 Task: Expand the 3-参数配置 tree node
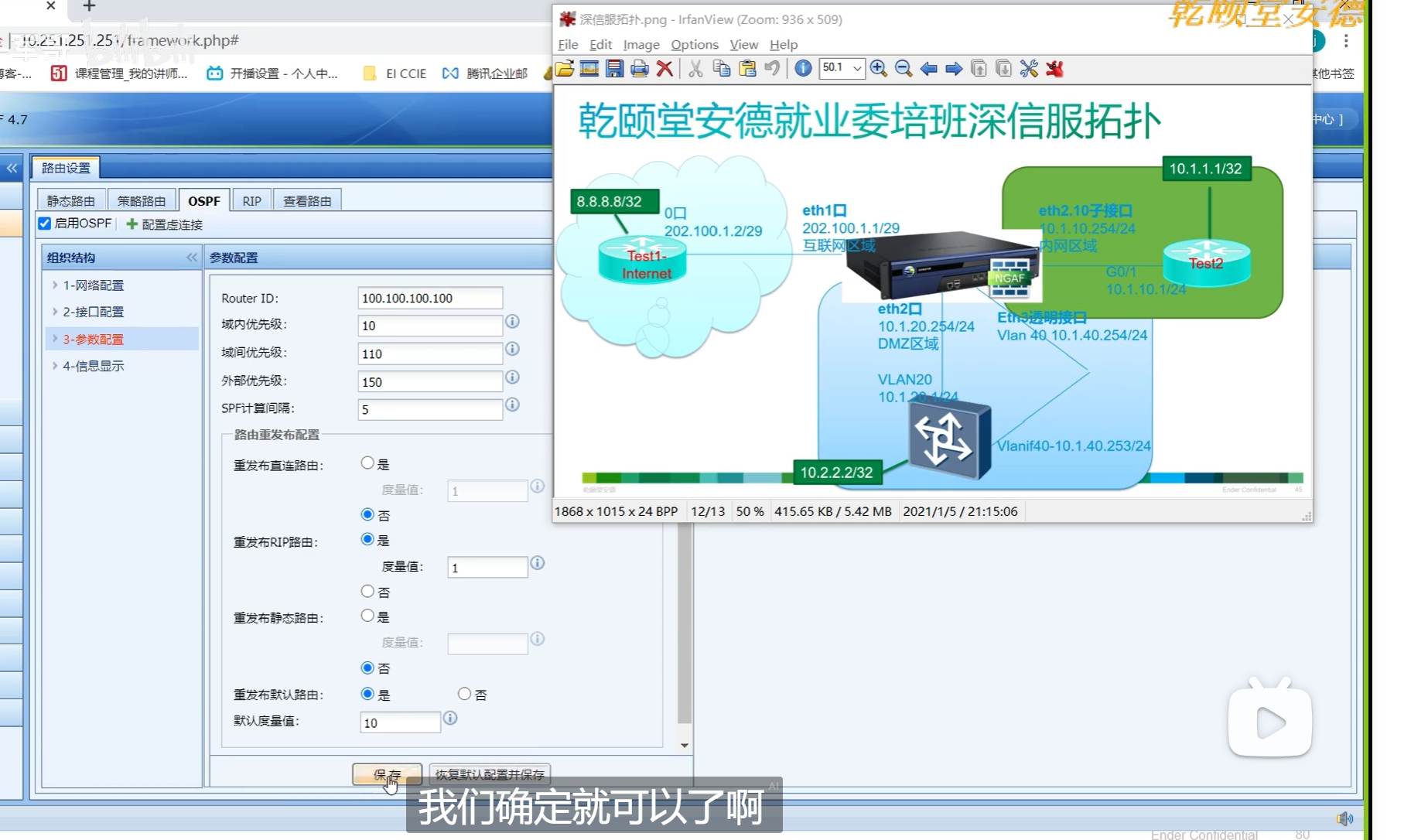click(x=55, y=338)
